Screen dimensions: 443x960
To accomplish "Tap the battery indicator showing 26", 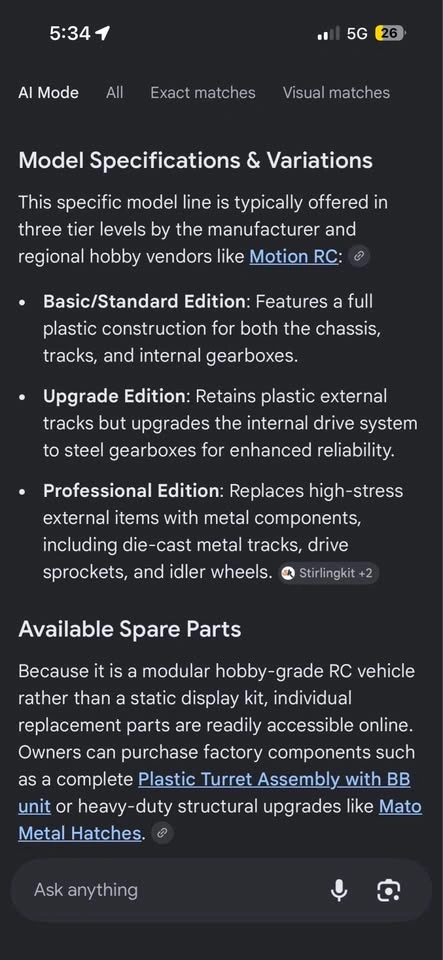I will [x=389, y=34].
